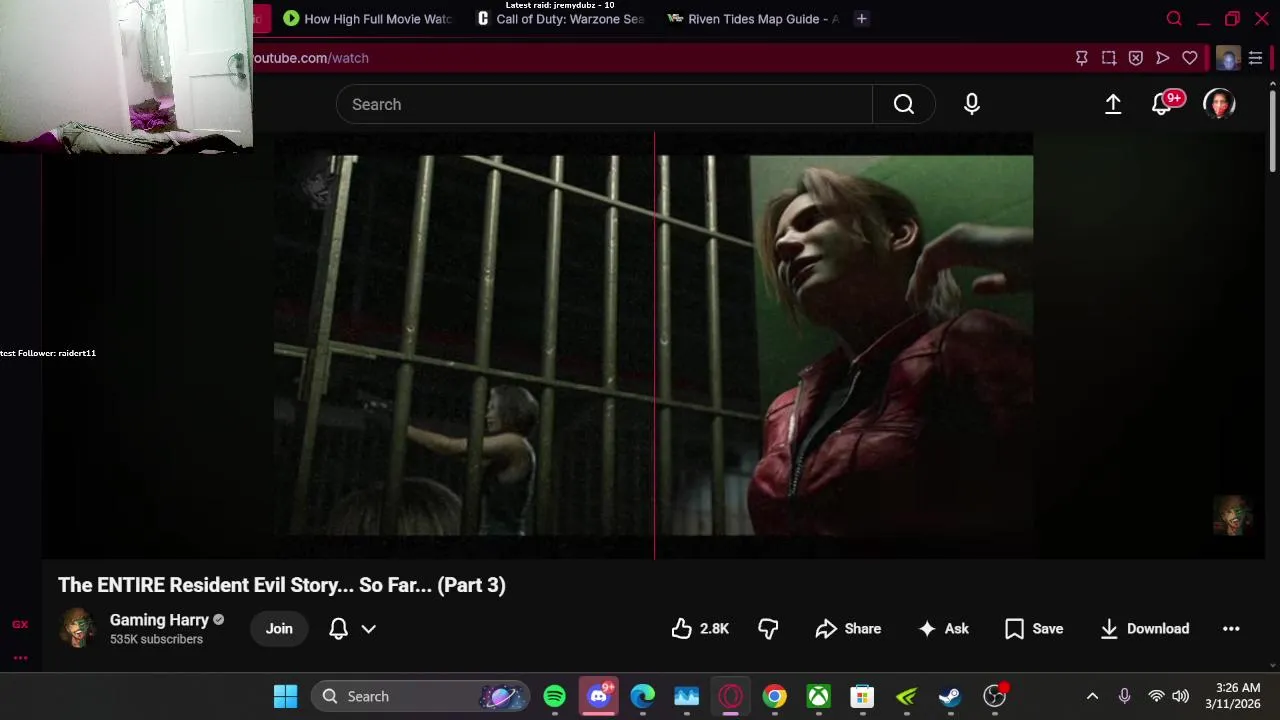Open Microsoft Store from the taskbar
The height and width of the screenshot is (720, 1280).
862,696
